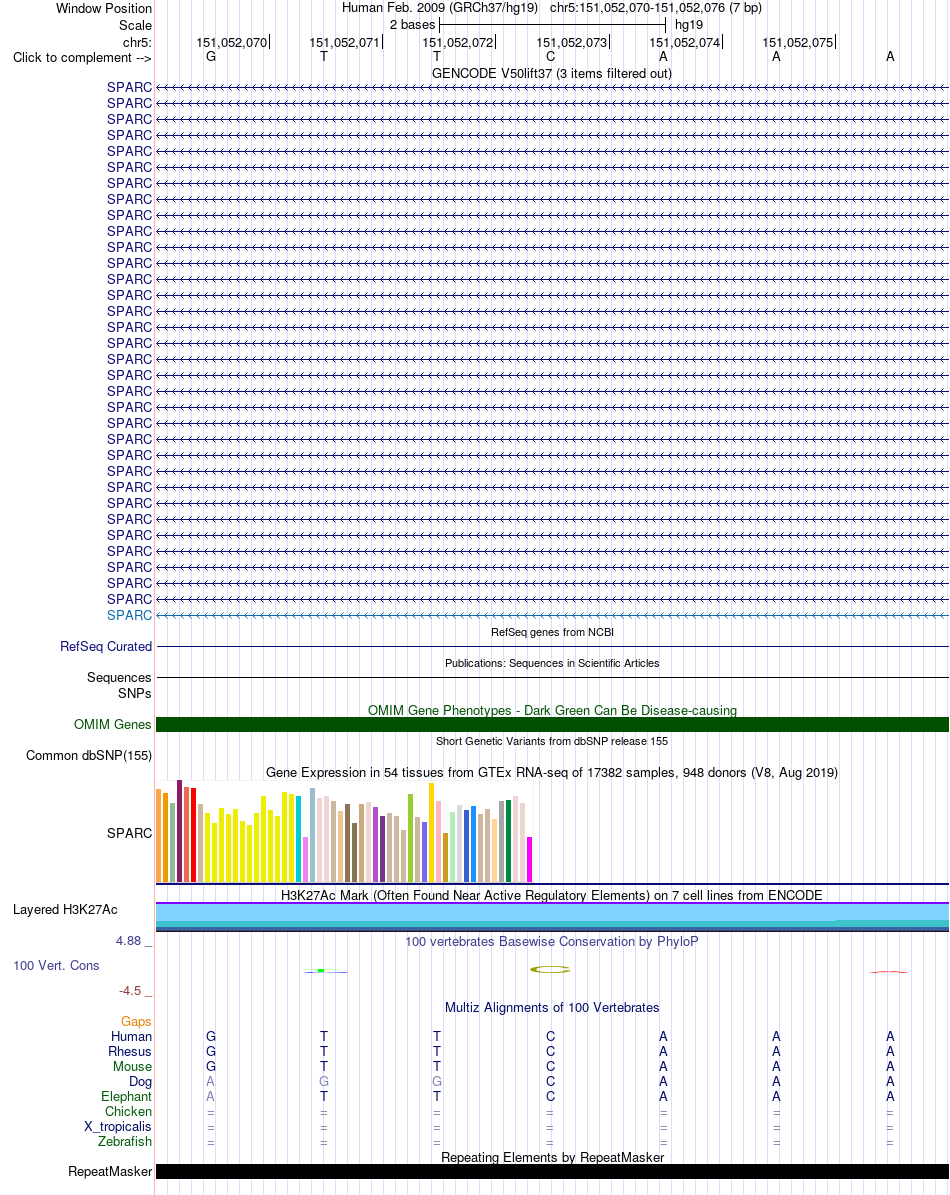The height and width of the screenshot is (1195, 950).
Task: Click the magenta bar ending the GTEx chart
Action: 529,860
